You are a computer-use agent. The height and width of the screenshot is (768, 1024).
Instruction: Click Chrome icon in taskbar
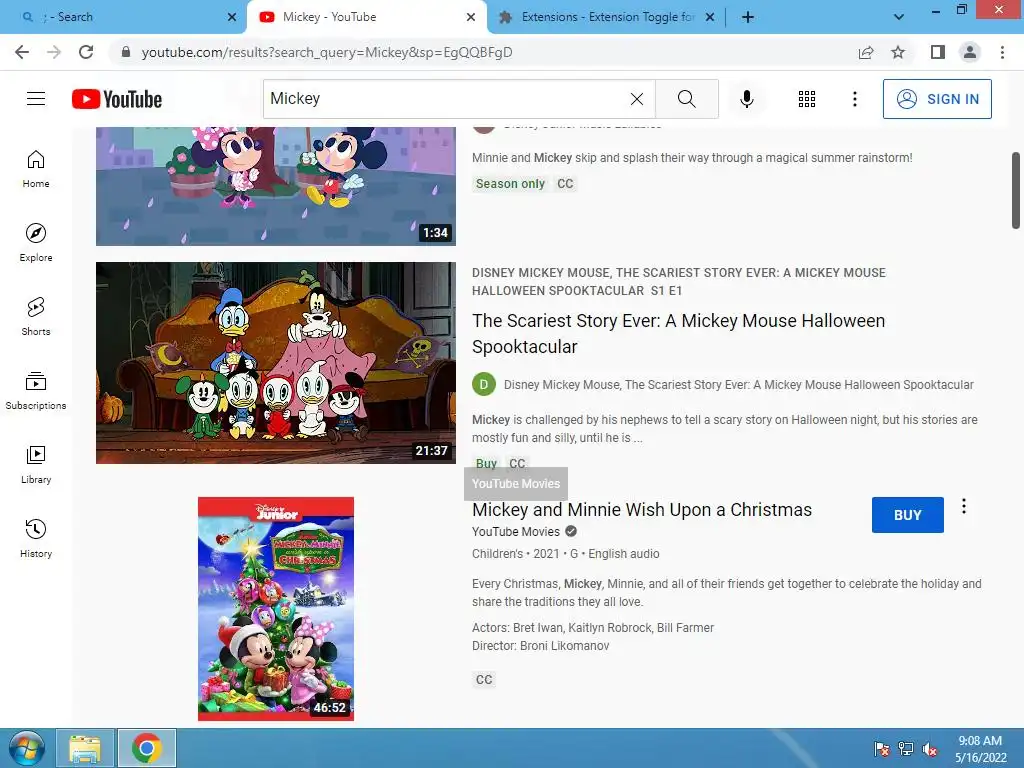click(x=146, y=748)
